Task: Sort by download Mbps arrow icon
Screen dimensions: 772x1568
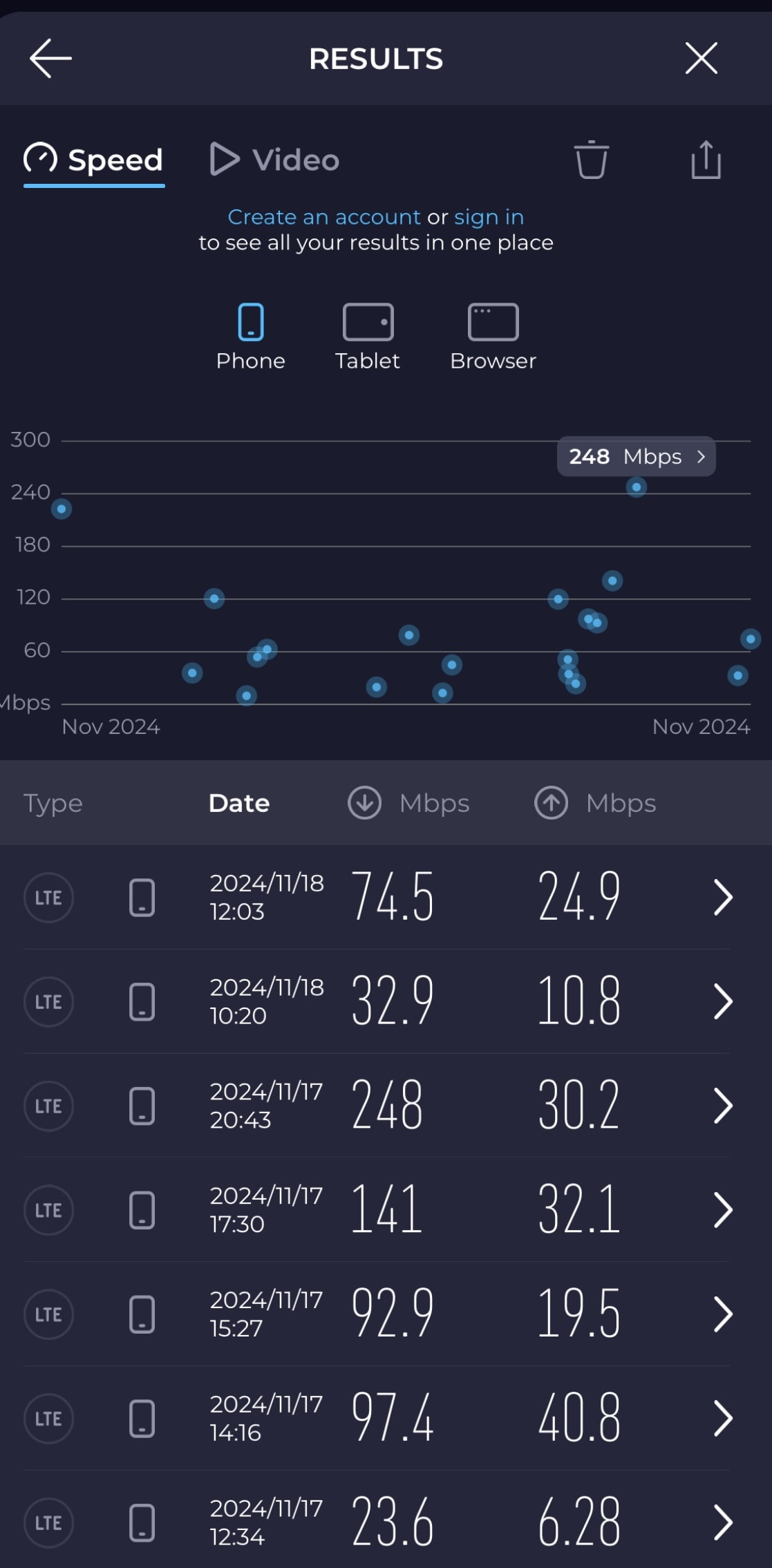Action: tap(364, 803)
